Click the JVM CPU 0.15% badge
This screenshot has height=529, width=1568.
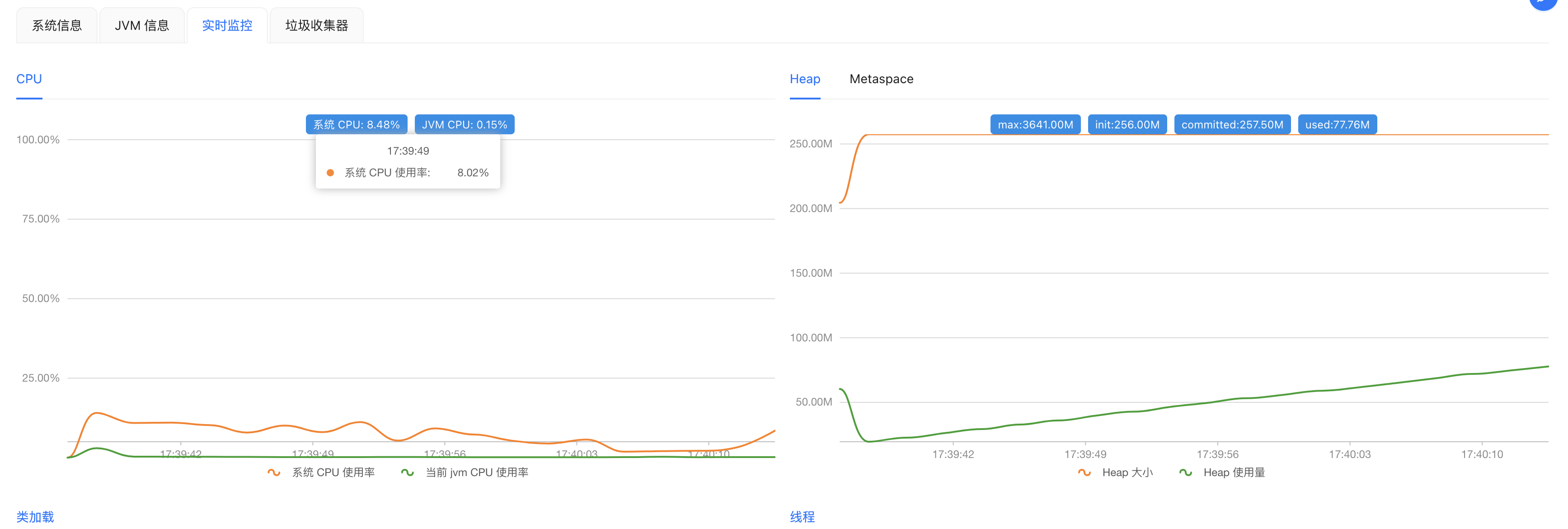click(x=465, y=125)
